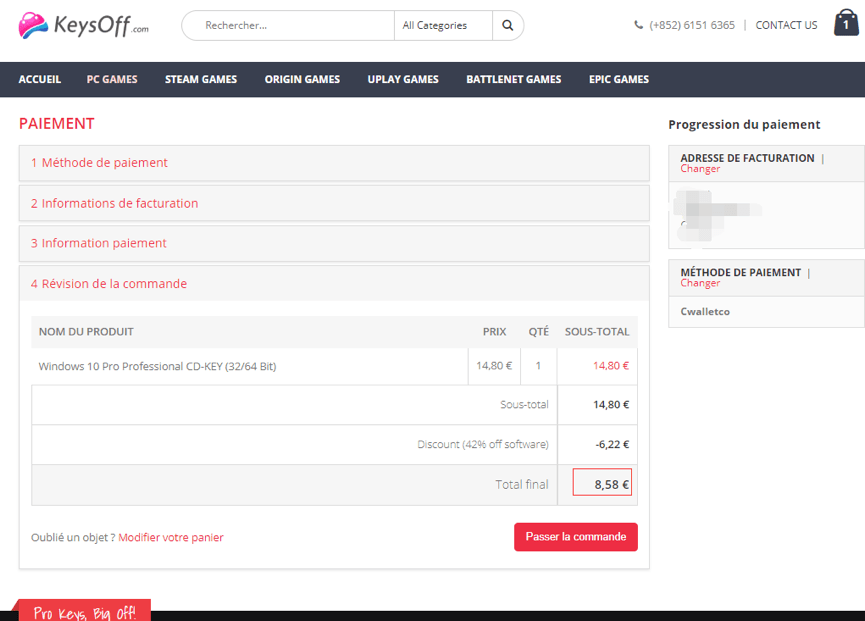865x621 pixels.
Task: Click the KeysOff logo
Action: 84,26
